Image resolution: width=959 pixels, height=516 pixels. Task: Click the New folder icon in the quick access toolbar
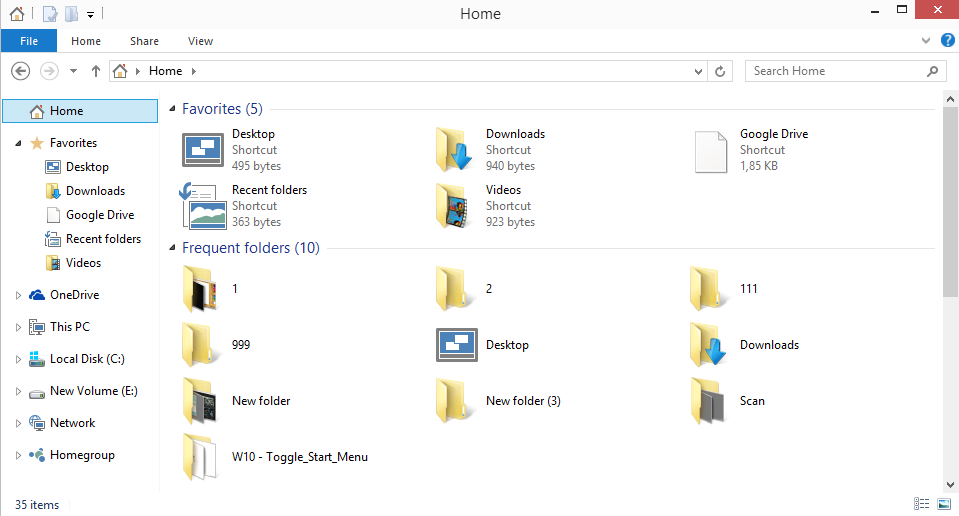[71, 13]
